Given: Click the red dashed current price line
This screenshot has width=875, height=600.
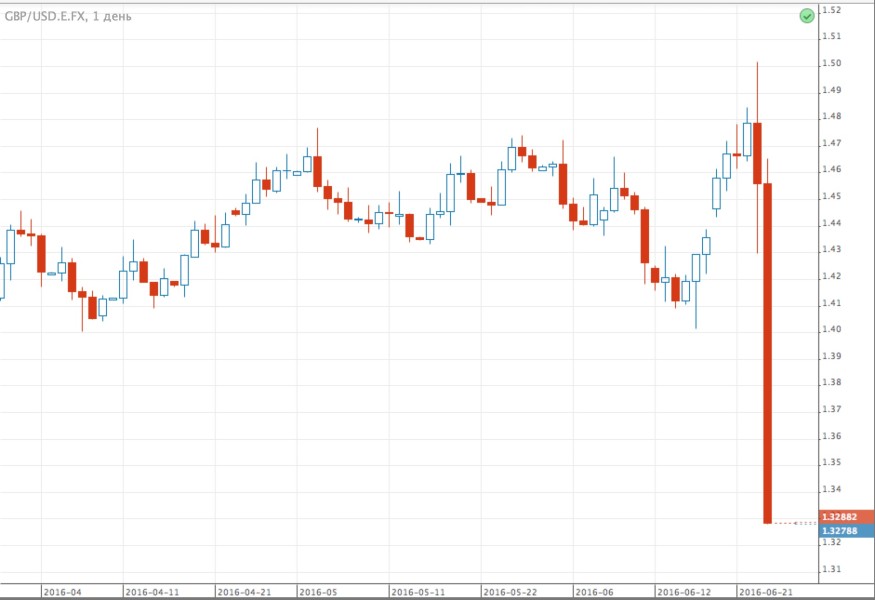Looking at the screenshot, I should click(797, 523).
